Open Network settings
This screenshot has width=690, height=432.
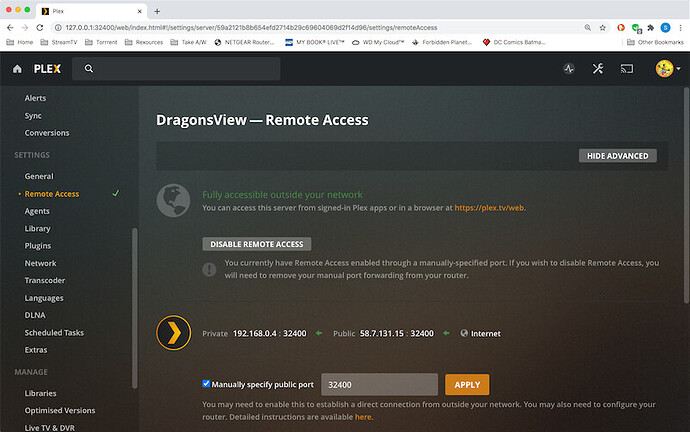click(40, 263)
